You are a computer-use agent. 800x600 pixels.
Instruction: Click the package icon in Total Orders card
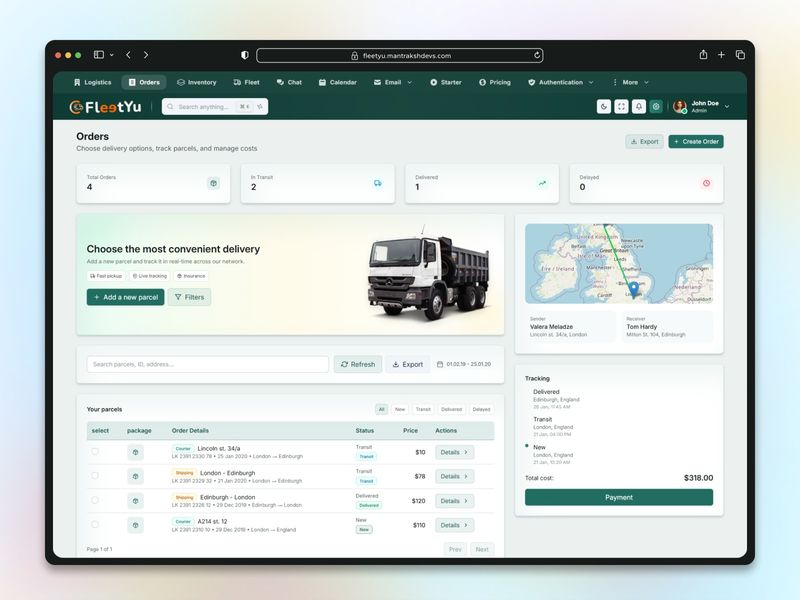[x=214, y=183]
